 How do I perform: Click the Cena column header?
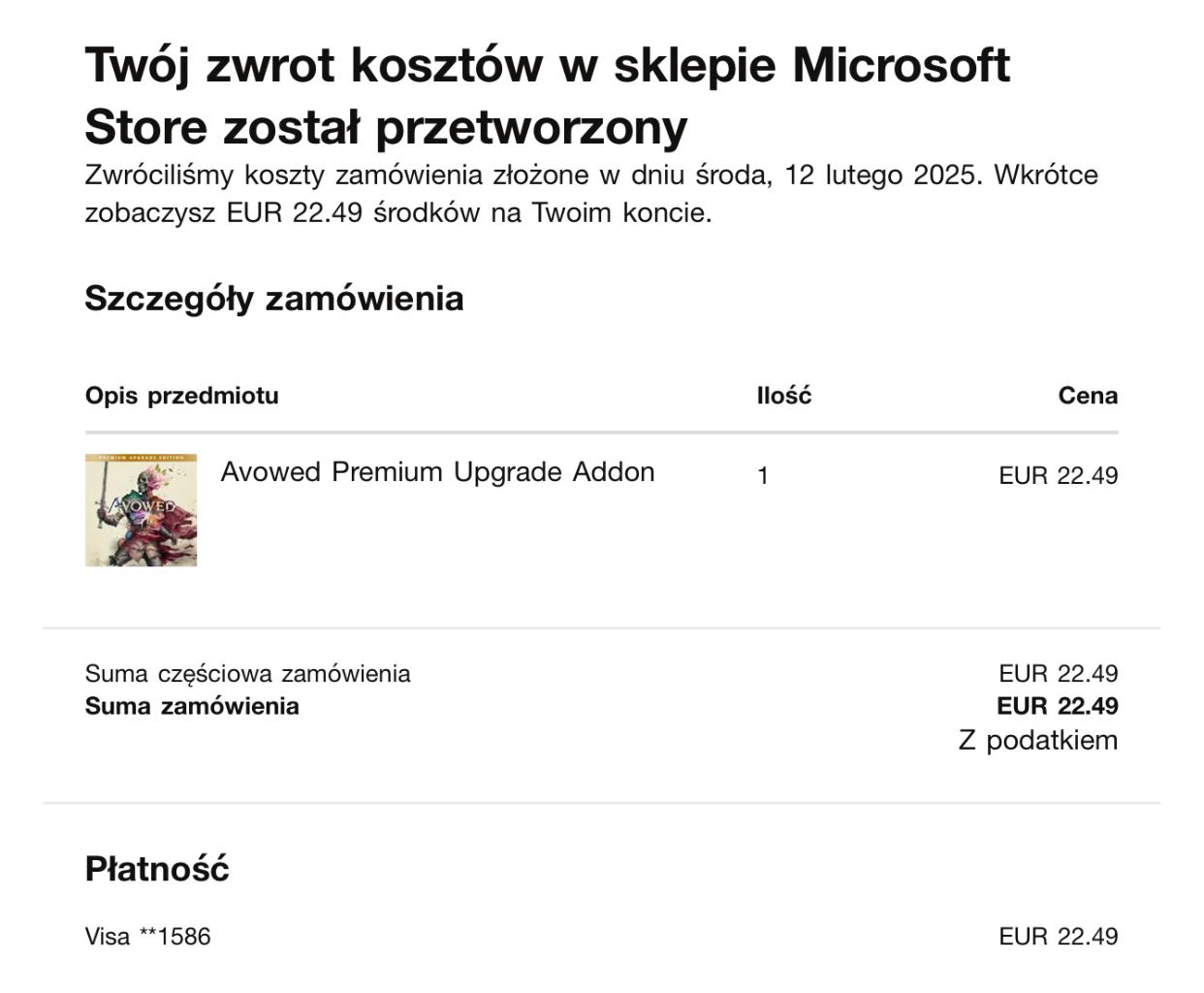tap(1087, 396)
